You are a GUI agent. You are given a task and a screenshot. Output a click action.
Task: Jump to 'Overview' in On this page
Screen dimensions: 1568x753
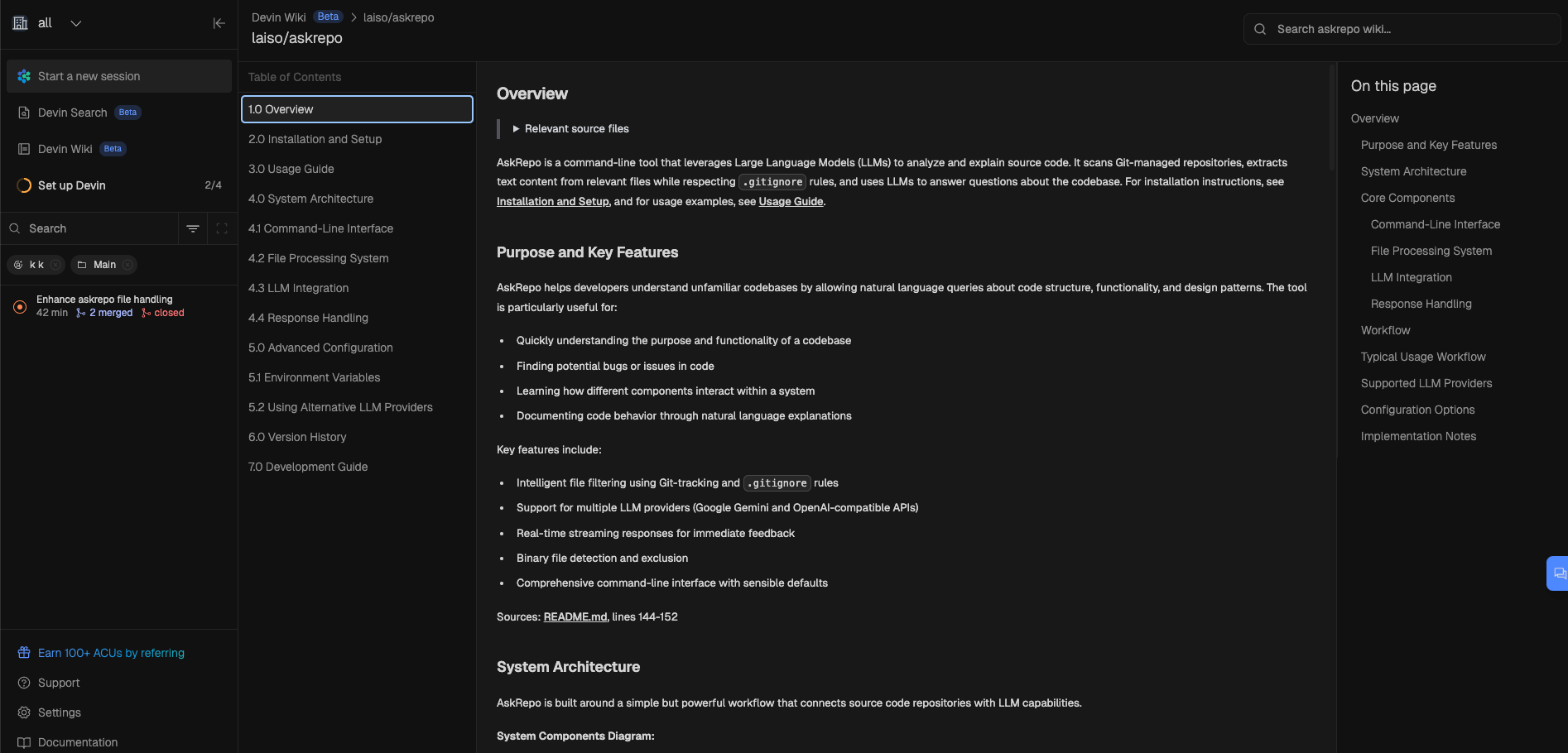coord(1375,118)
